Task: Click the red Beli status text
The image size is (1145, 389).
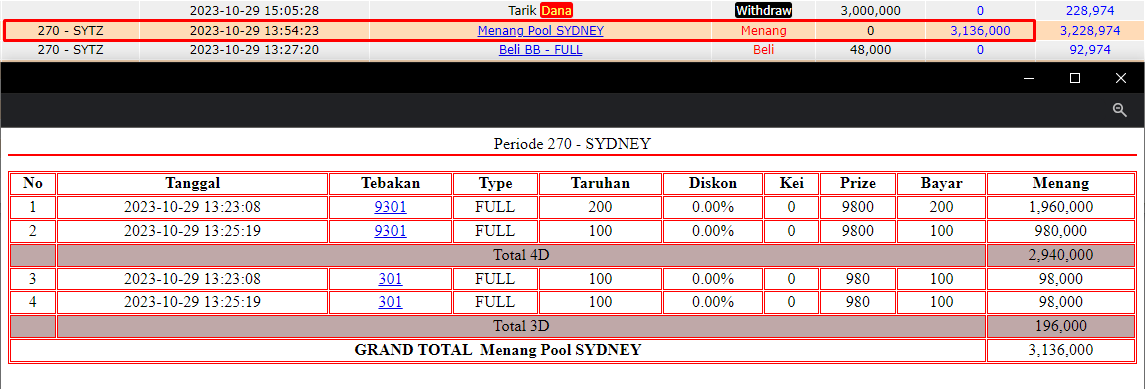Action: coord(764,50)
